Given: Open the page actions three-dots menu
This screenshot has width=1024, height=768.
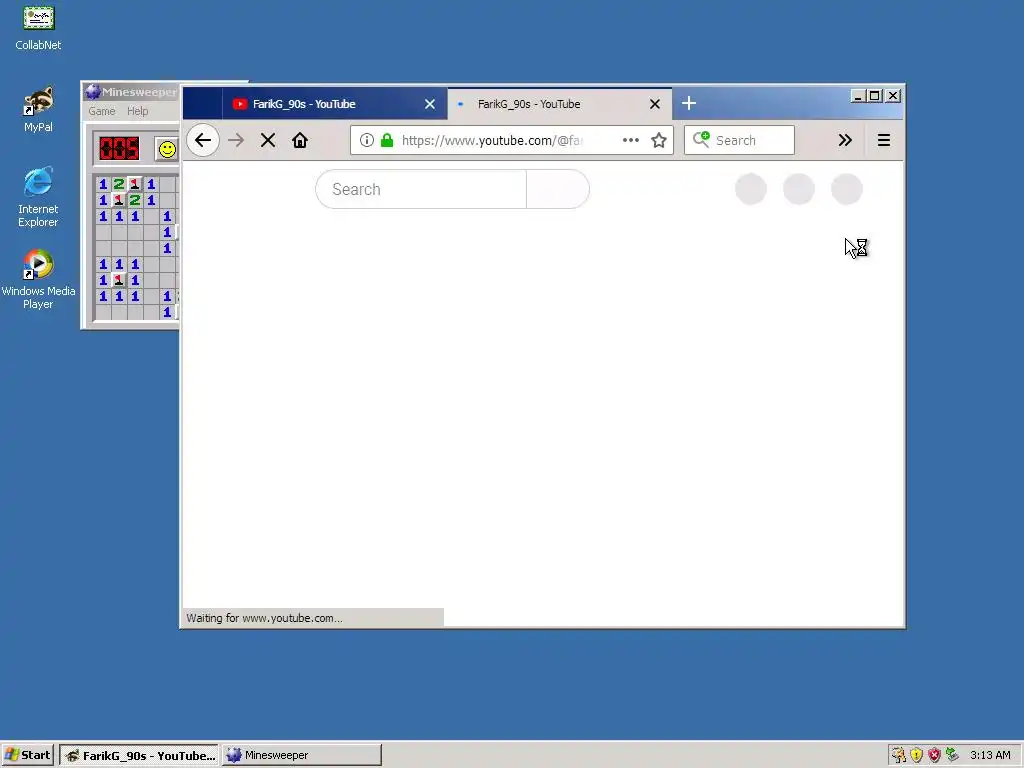Looking at the screenshot, I should point(631,140).
